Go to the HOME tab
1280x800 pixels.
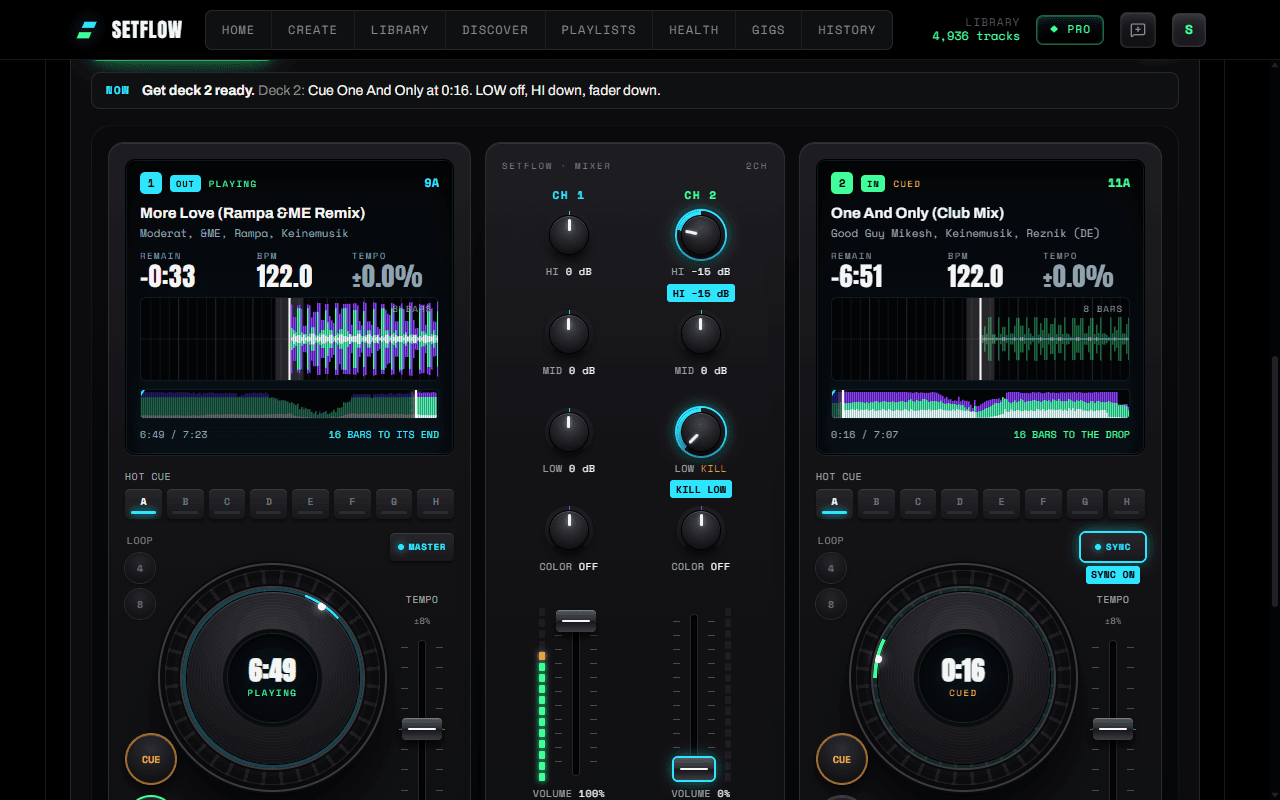click(x=238, y=30)
